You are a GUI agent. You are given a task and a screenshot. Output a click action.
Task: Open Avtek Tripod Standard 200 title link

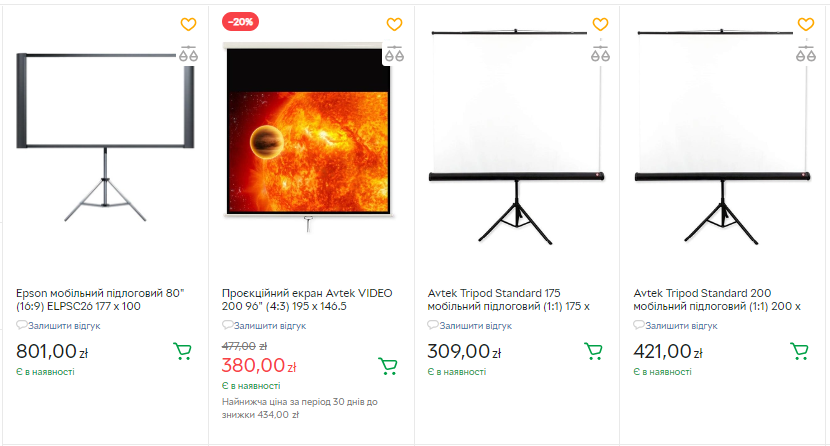coord(718,299)
